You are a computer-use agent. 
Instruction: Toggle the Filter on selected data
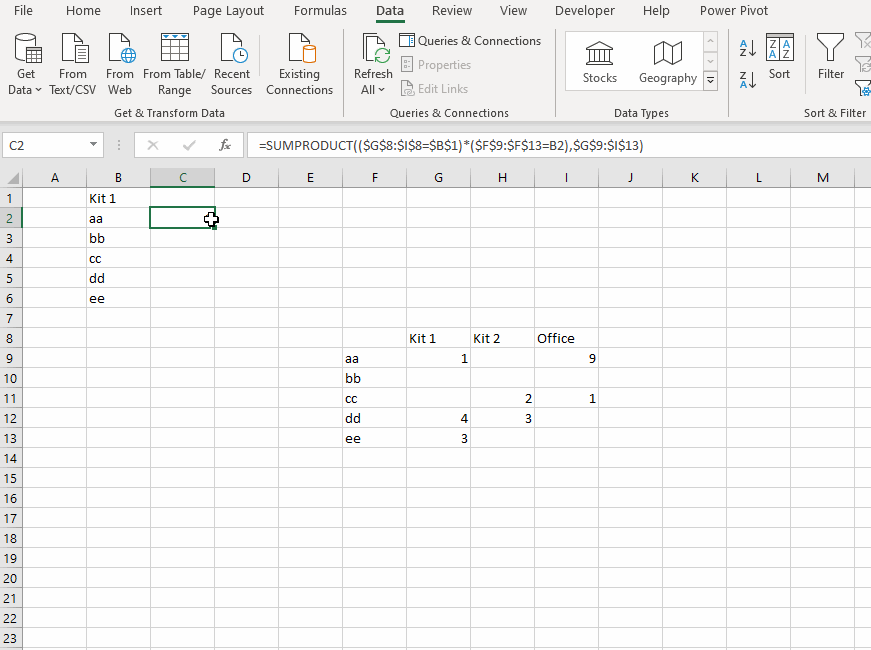[x=830, y=60]
